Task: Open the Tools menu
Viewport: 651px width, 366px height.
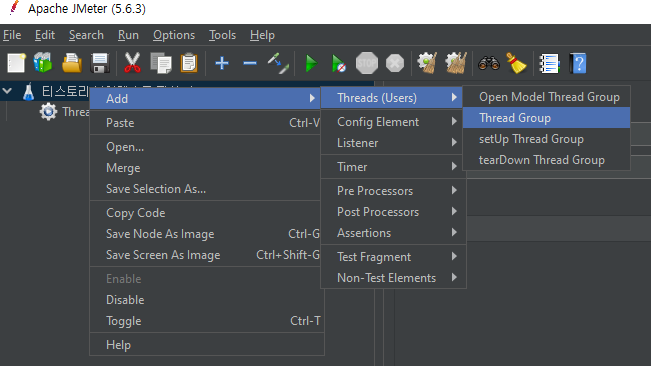Action: tap(223, 35)
